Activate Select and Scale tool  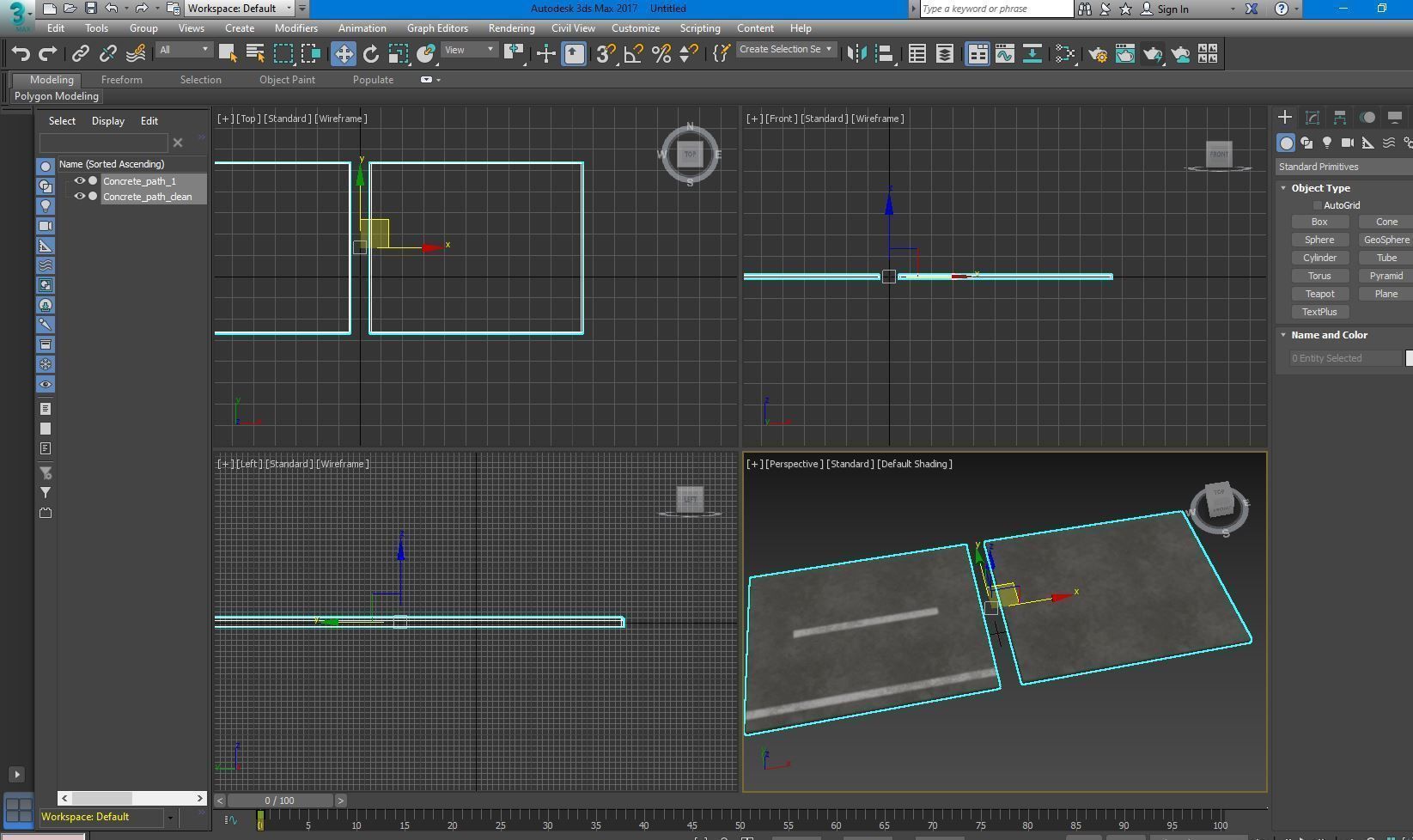pyautogui.click(x=398, y=54)
